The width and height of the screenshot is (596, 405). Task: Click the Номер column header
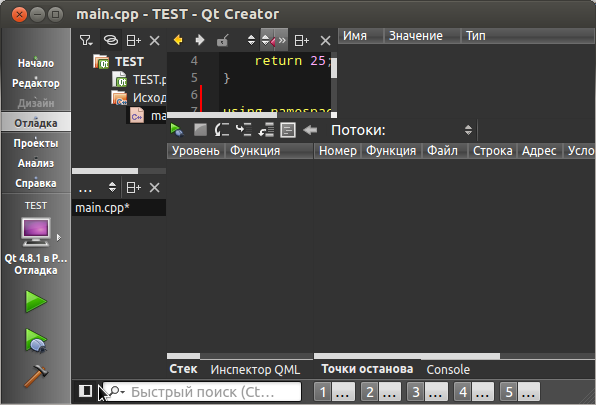(x=338, y=151)
